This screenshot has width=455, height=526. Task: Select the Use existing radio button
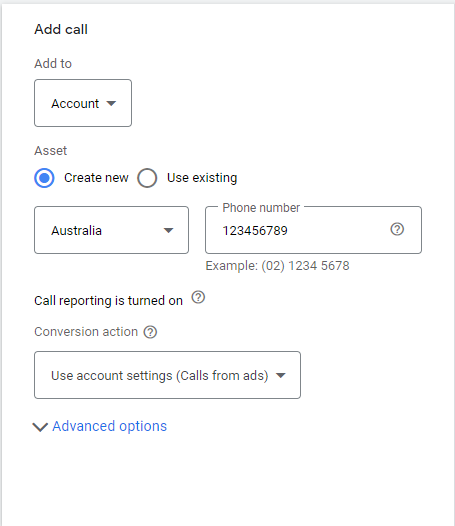tap(147, 178)
